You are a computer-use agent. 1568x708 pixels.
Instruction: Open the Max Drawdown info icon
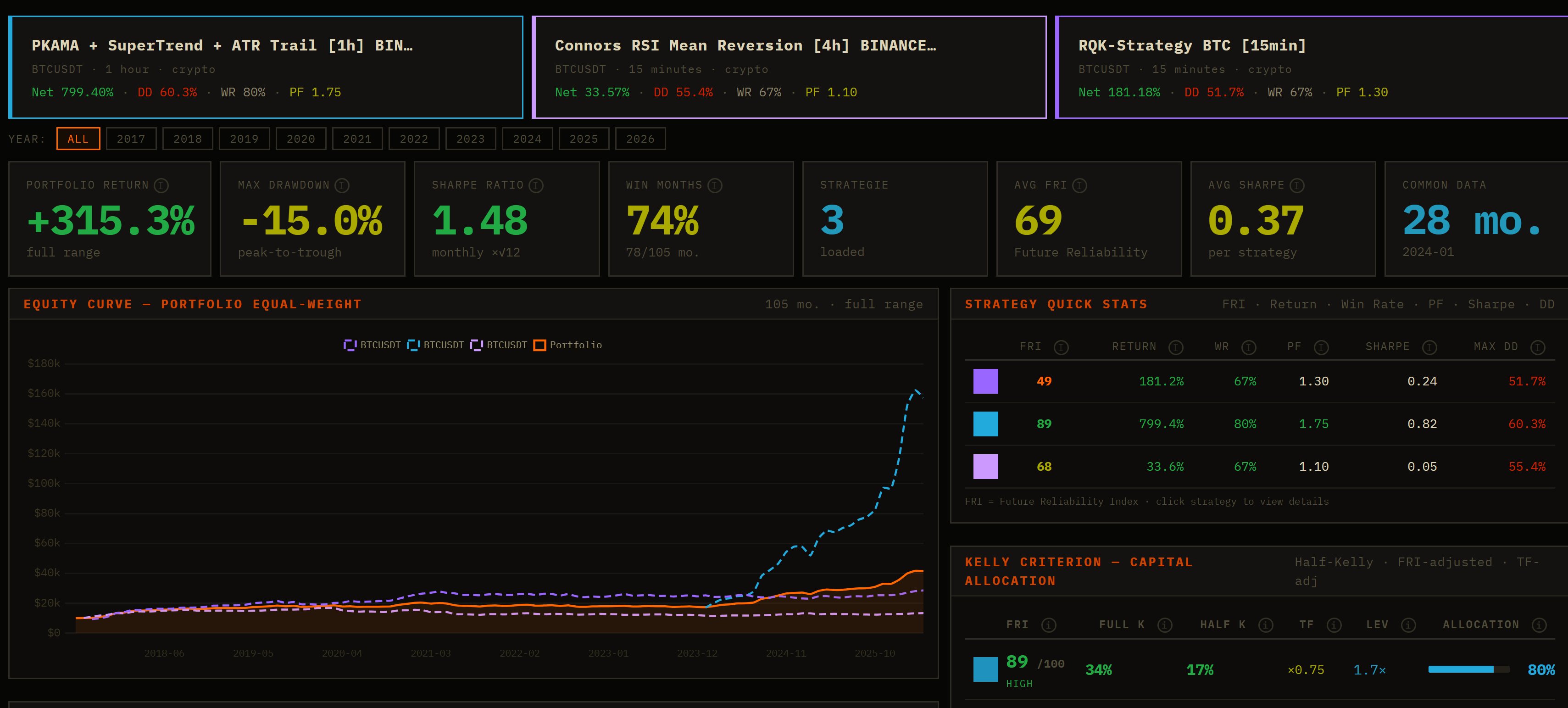pos(342,185)
